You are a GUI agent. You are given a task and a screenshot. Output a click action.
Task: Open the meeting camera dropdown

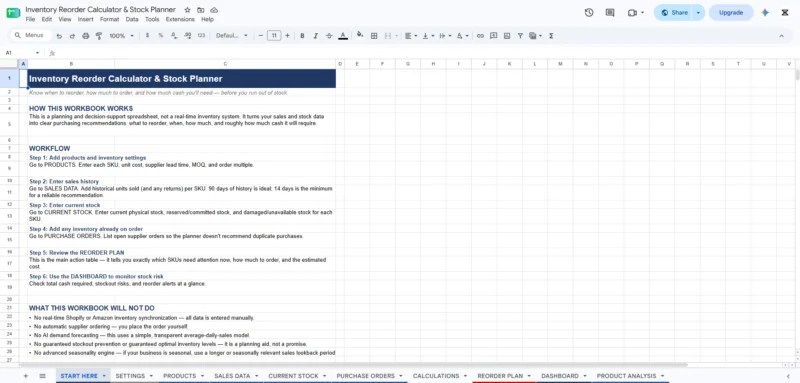(642, 13)
